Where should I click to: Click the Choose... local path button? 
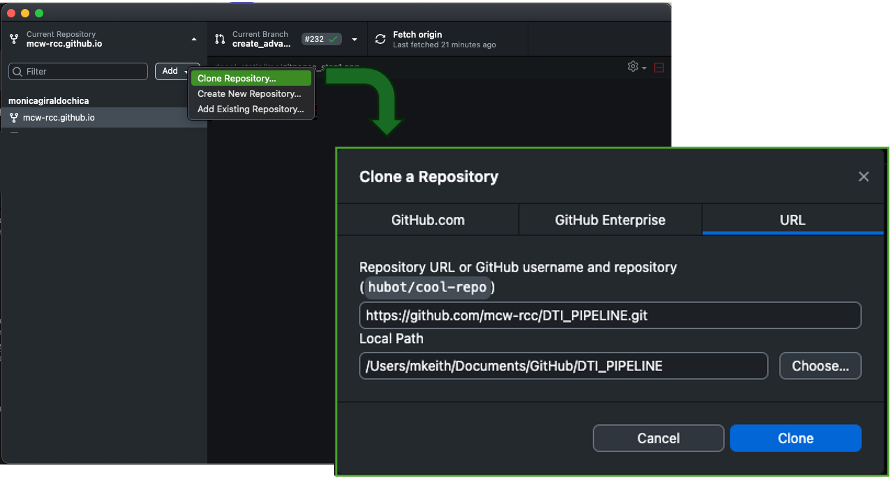[820, 366]
